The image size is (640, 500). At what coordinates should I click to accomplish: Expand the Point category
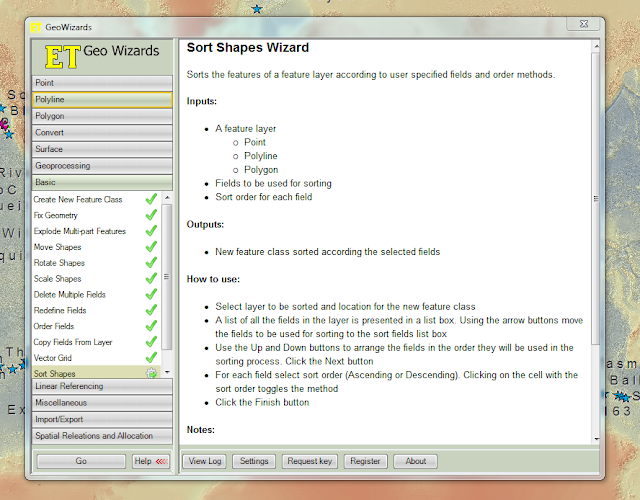point(102,83)
